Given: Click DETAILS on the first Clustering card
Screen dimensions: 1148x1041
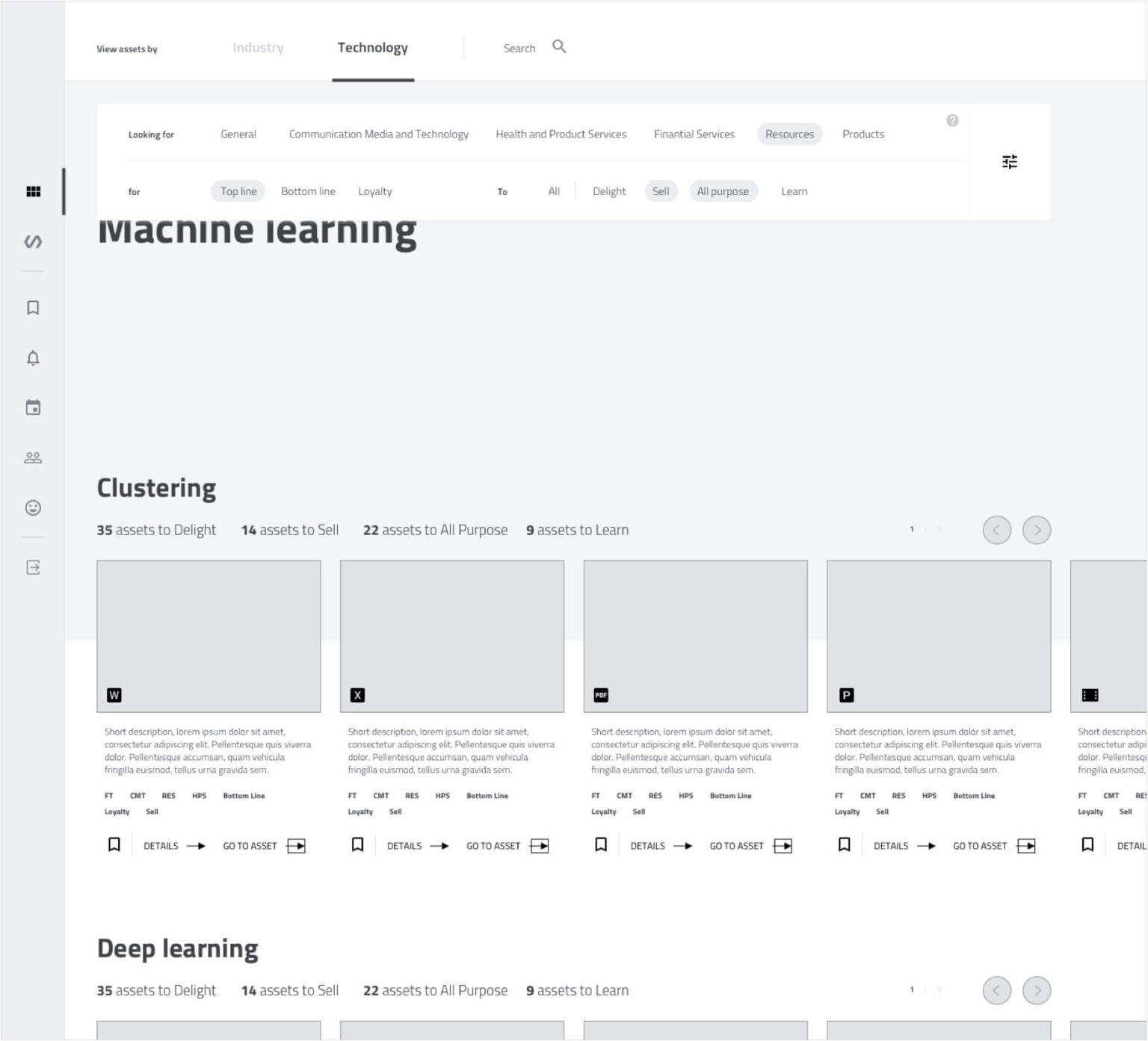Looking at the screenshot, I should click(161, 845).
